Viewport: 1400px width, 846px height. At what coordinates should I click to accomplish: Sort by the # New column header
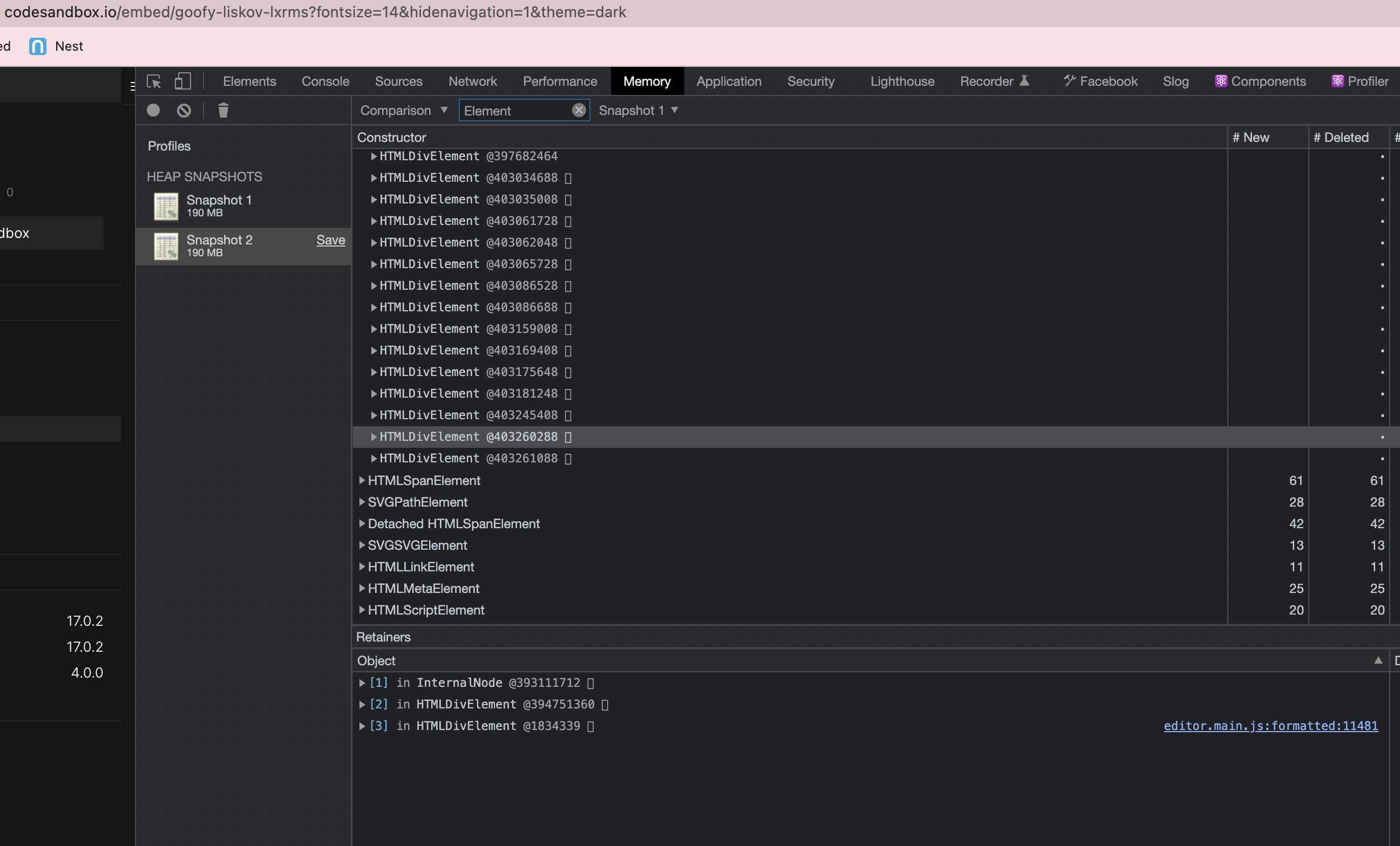click(1251, 138)
